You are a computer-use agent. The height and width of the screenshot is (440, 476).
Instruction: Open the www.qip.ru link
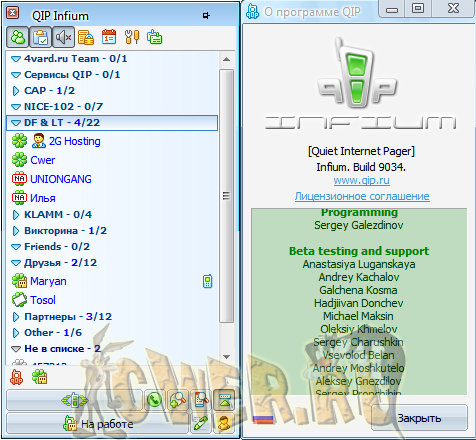[x=362, y=180]
